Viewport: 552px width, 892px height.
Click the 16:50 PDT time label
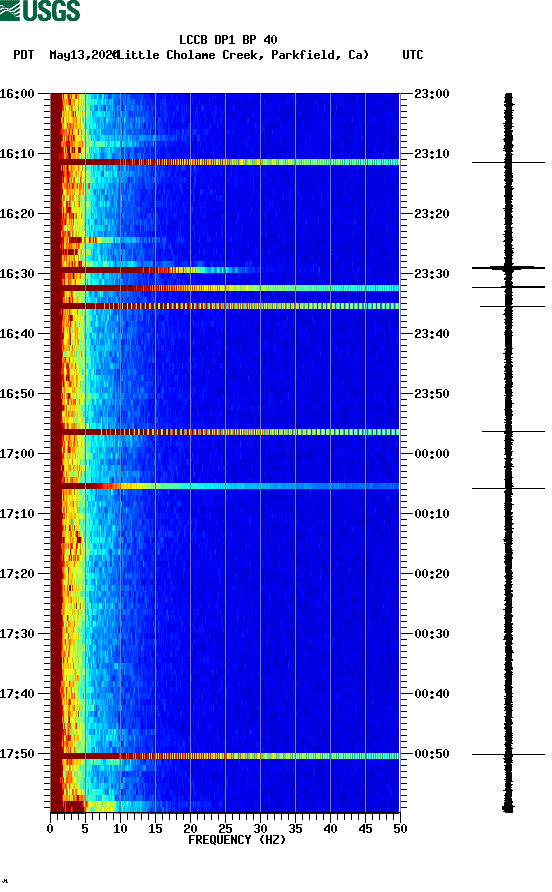17,394
